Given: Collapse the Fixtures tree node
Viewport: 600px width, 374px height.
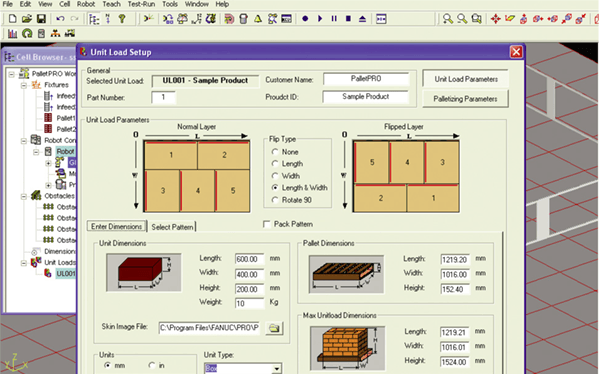Looking at the screenshot, I should tap(24, 85).
